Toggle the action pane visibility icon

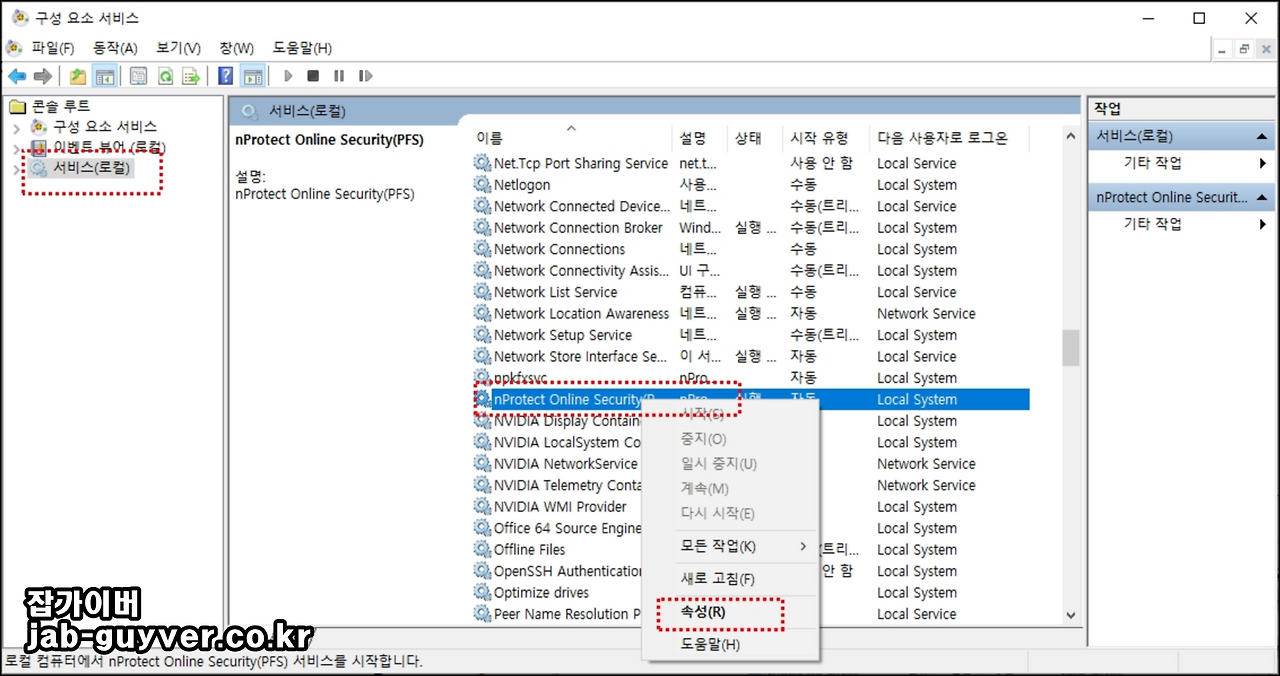[x=252, y=75]
